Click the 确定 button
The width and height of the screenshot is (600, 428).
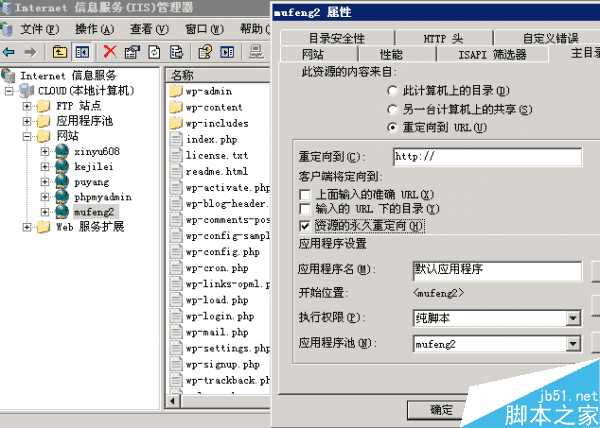(x=441, y=410)
